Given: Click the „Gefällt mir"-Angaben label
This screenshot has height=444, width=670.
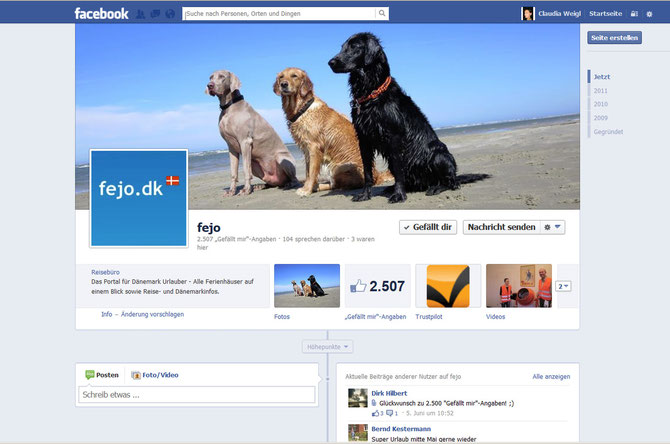Looking at the screenshot, I should 376,317.
